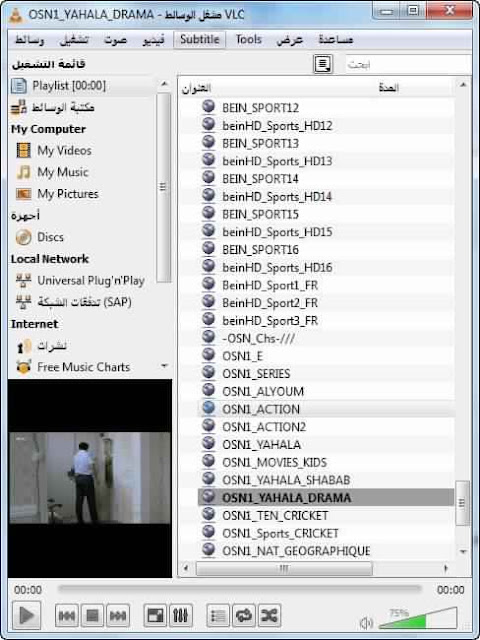
Task: Select OSN1_ALYOUM channel
Action: tap(263, 391)
